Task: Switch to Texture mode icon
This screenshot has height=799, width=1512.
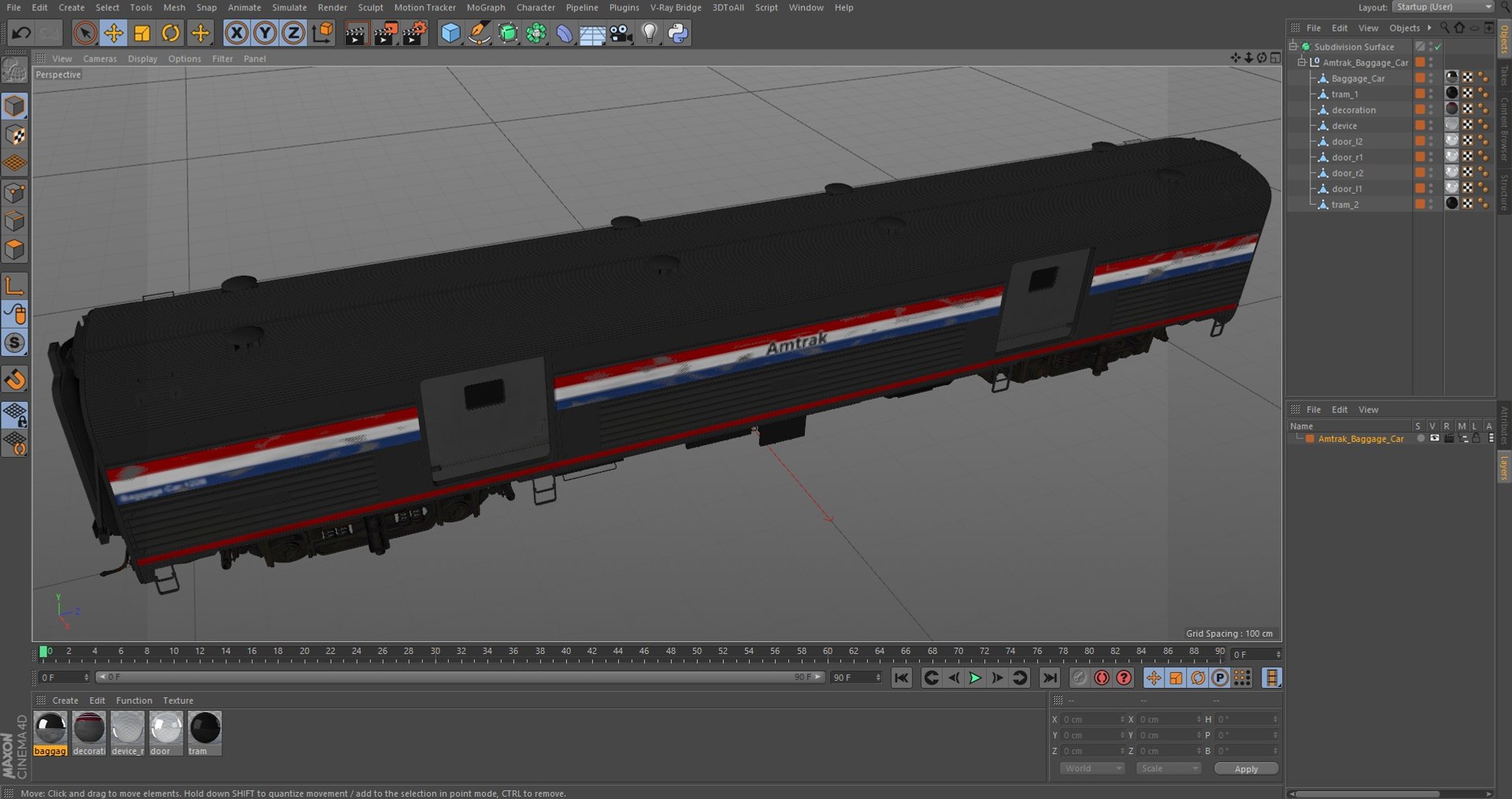Action: (x=15, y=135)
